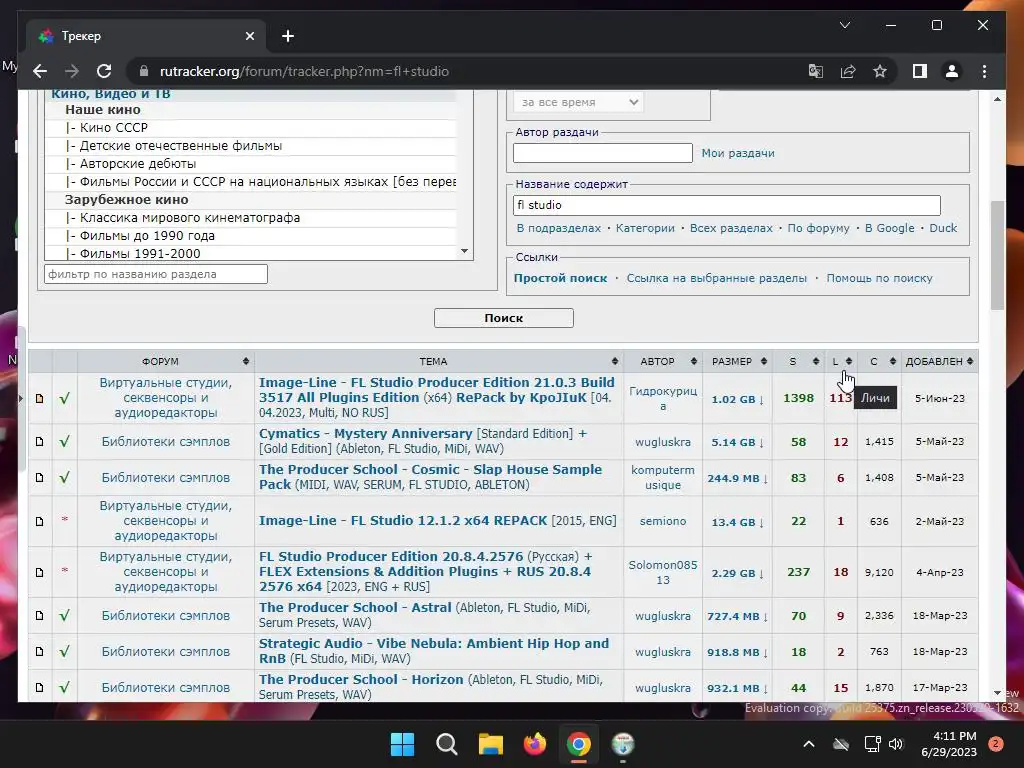The width and height of the screenshot is (1024, 768).
Task: Click the Поиск search button
Action: click(504, 318)
